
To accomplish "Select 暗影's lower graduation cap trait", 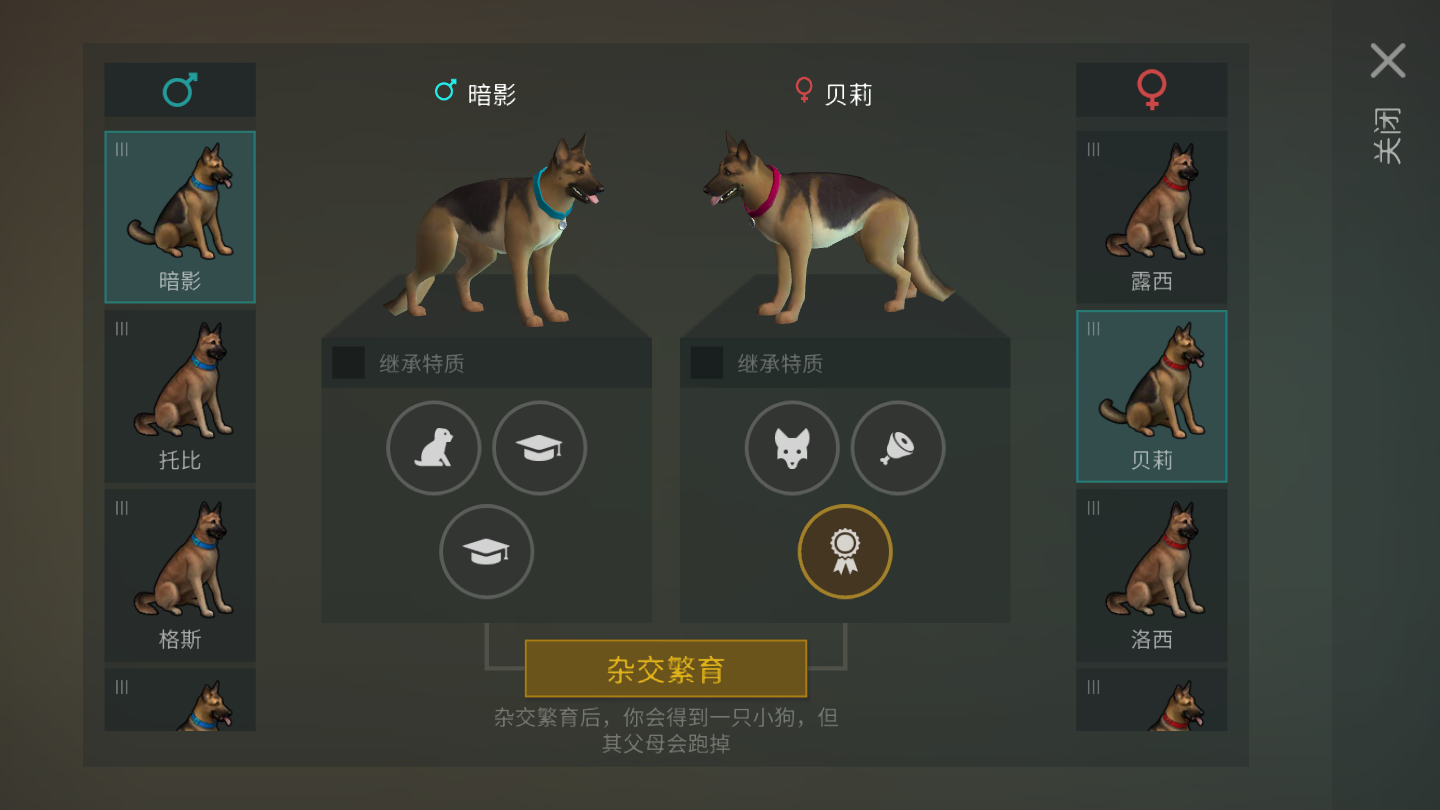I will pyautogui.click(x=487, y=551).
